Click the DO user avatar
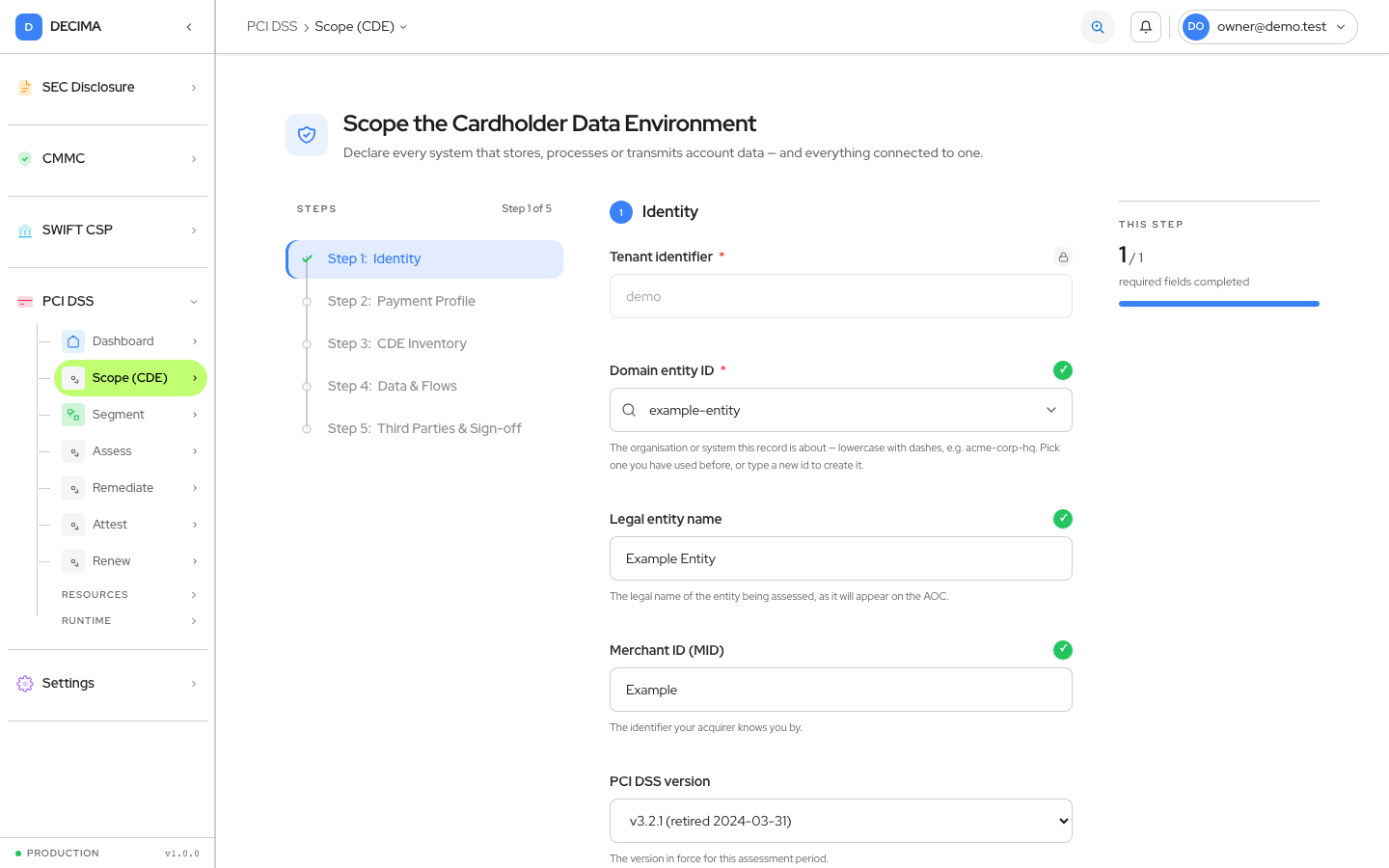This screenshot has width=1389, height=868. (x=1196, y=27)
